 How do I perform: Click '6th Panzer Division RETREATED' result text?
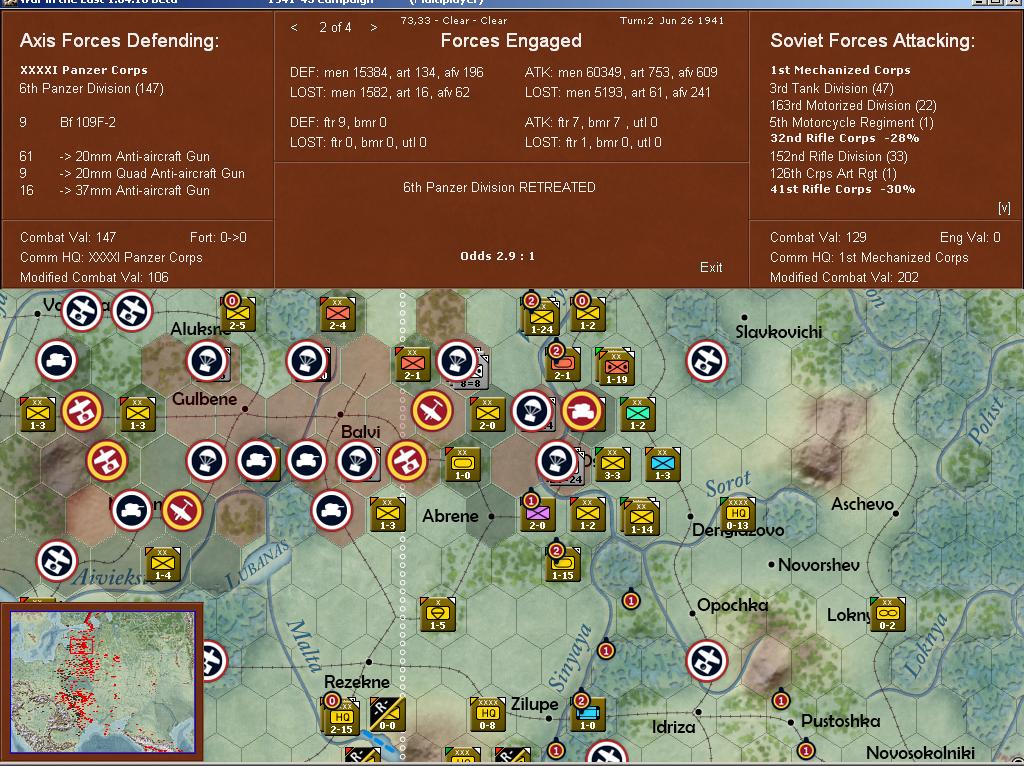coord(499,187)
